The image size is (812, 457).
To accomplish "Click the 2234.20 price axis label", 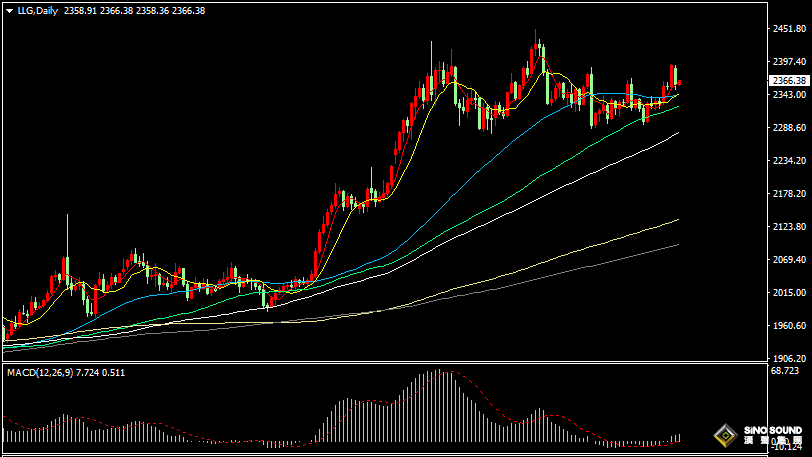I will pos(787,161).
